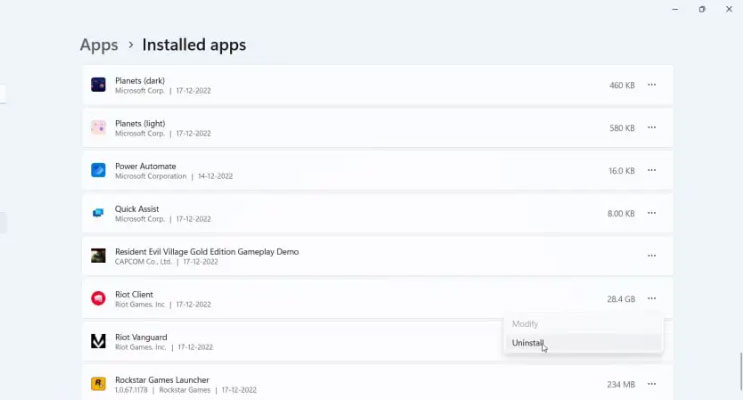744x400 pixels.
Task: Click the Planets (light) app icon
Action: 98,128
